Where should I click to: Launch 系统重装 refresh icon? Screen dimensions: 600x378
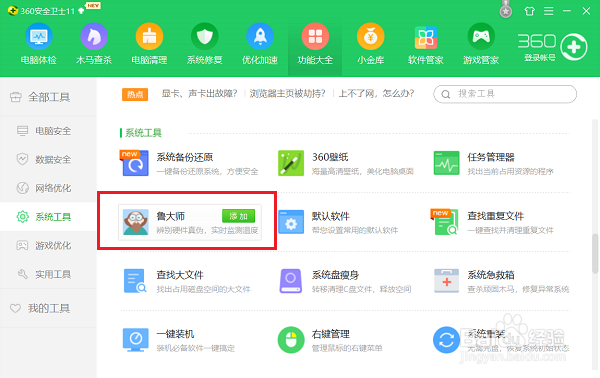(x=446, y=340)
